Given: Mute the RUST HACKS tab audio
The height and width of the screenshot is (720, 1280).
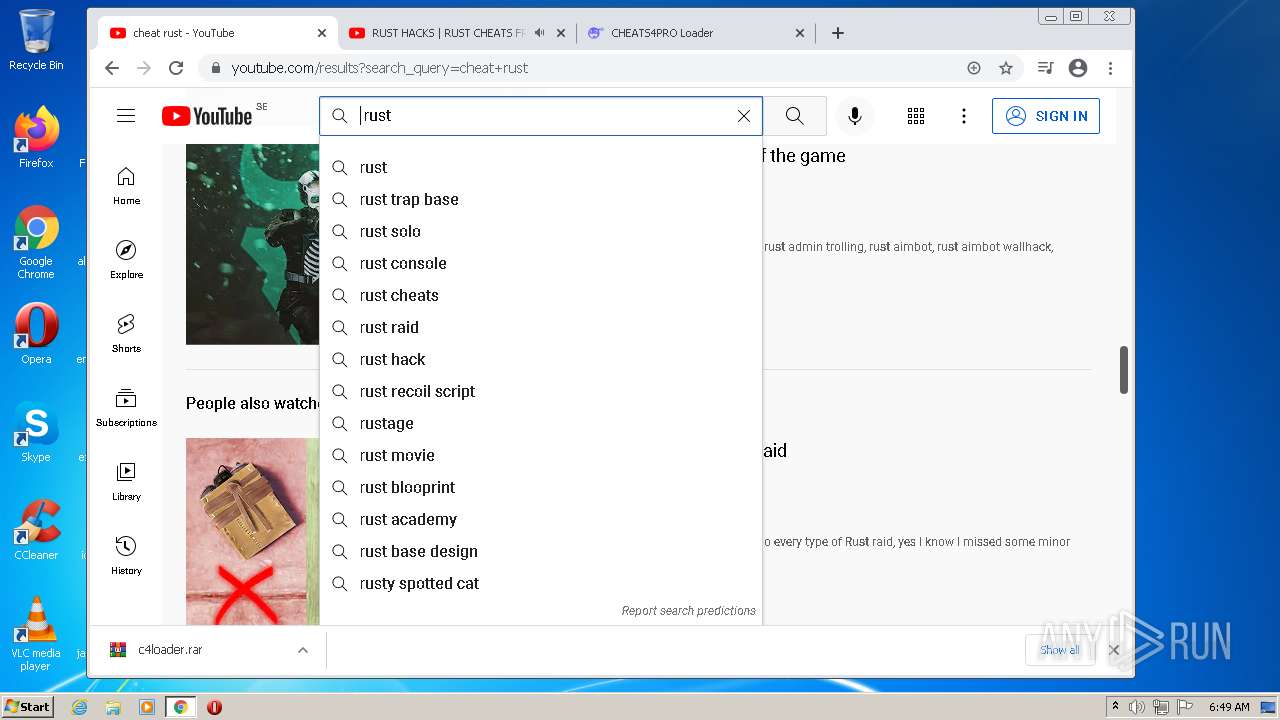Looking at the screenshot, I should 539,33.
